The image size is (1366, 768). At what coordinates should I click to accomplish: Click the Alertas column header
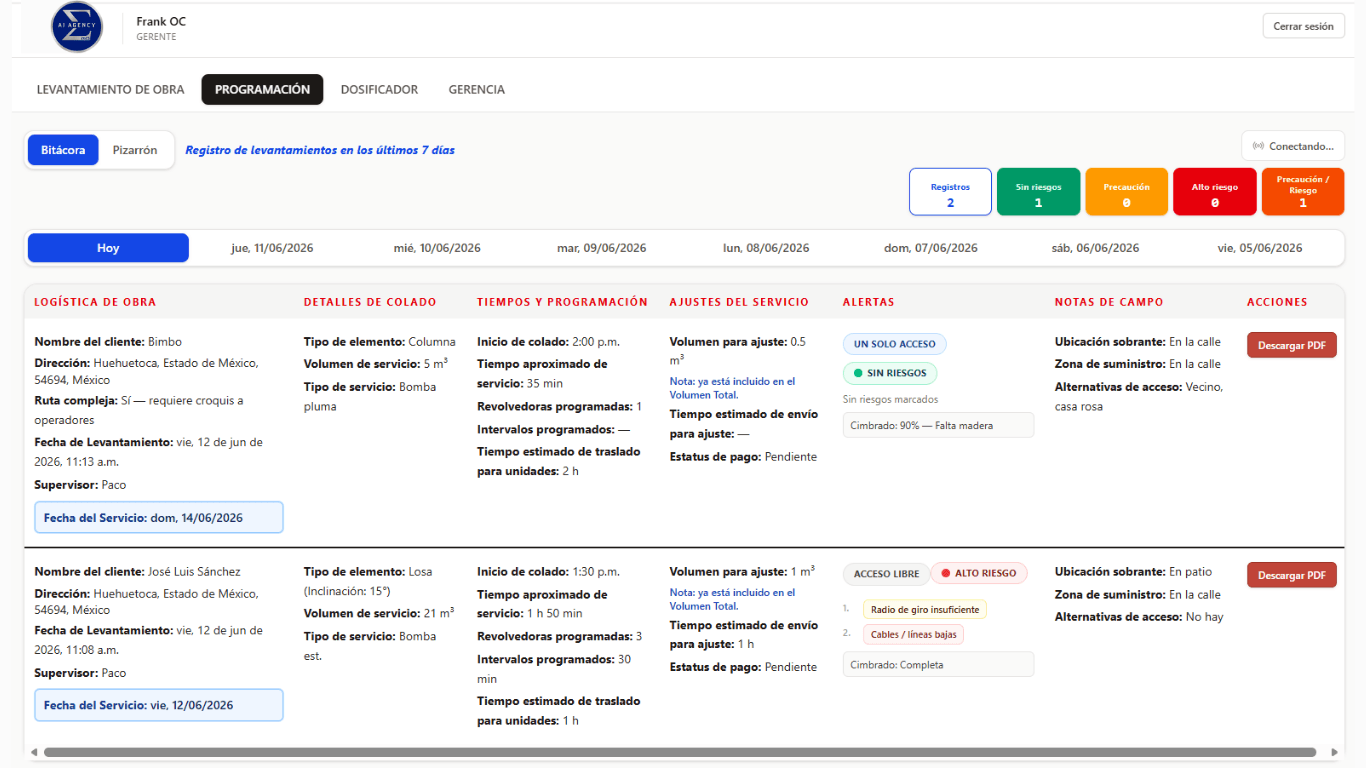(869, 302)
